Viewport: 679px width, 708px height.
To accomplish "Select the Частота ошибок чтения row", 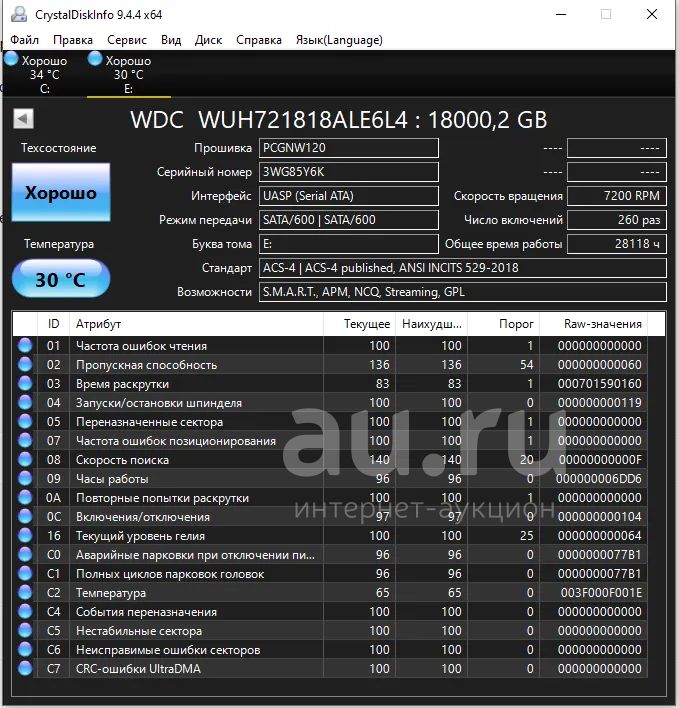I will 330,345.
